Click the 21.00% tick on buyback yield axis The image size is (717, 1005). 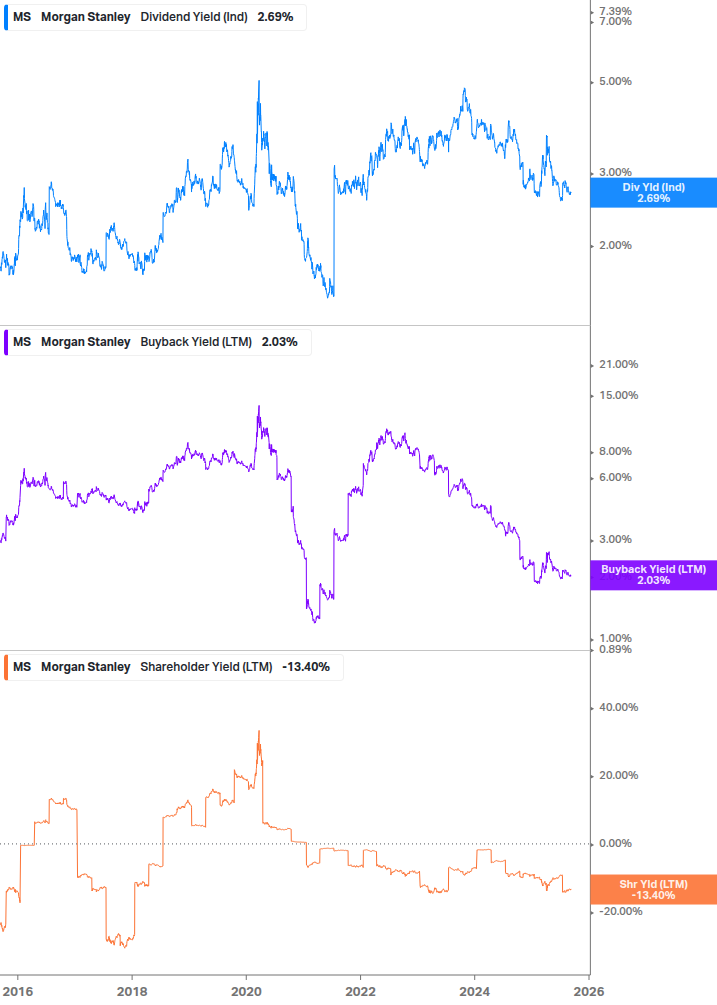pos(618,365)
